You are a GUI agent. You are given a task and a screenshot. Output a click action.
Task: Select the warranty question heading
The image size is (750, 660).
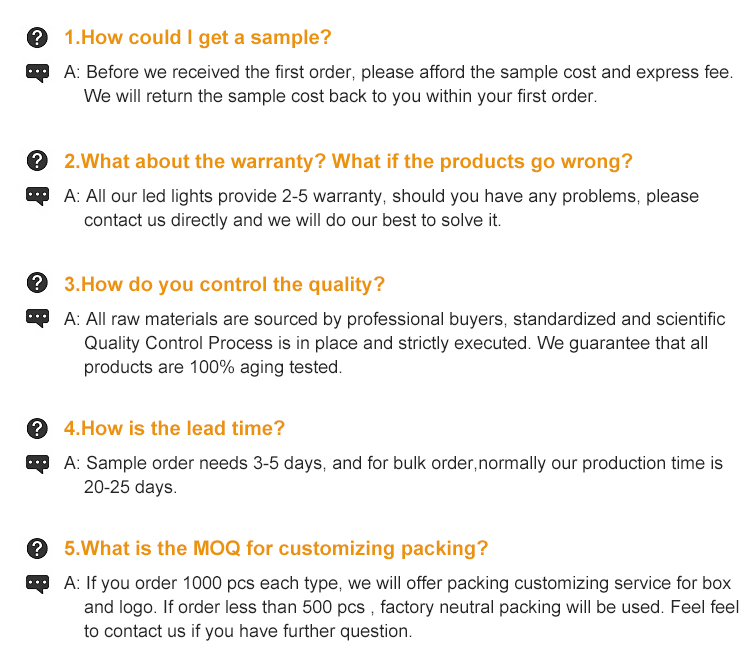point(348,162)
